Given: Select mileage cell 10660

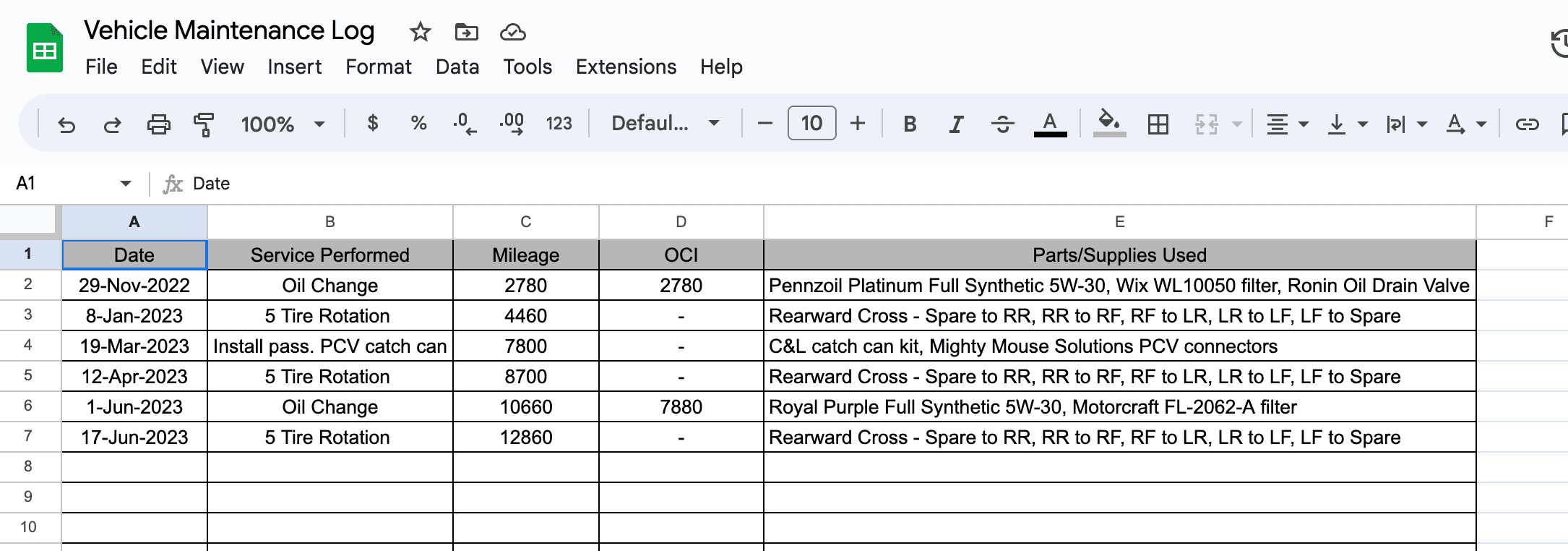Looking at the screenshot, I should point(526,407).
